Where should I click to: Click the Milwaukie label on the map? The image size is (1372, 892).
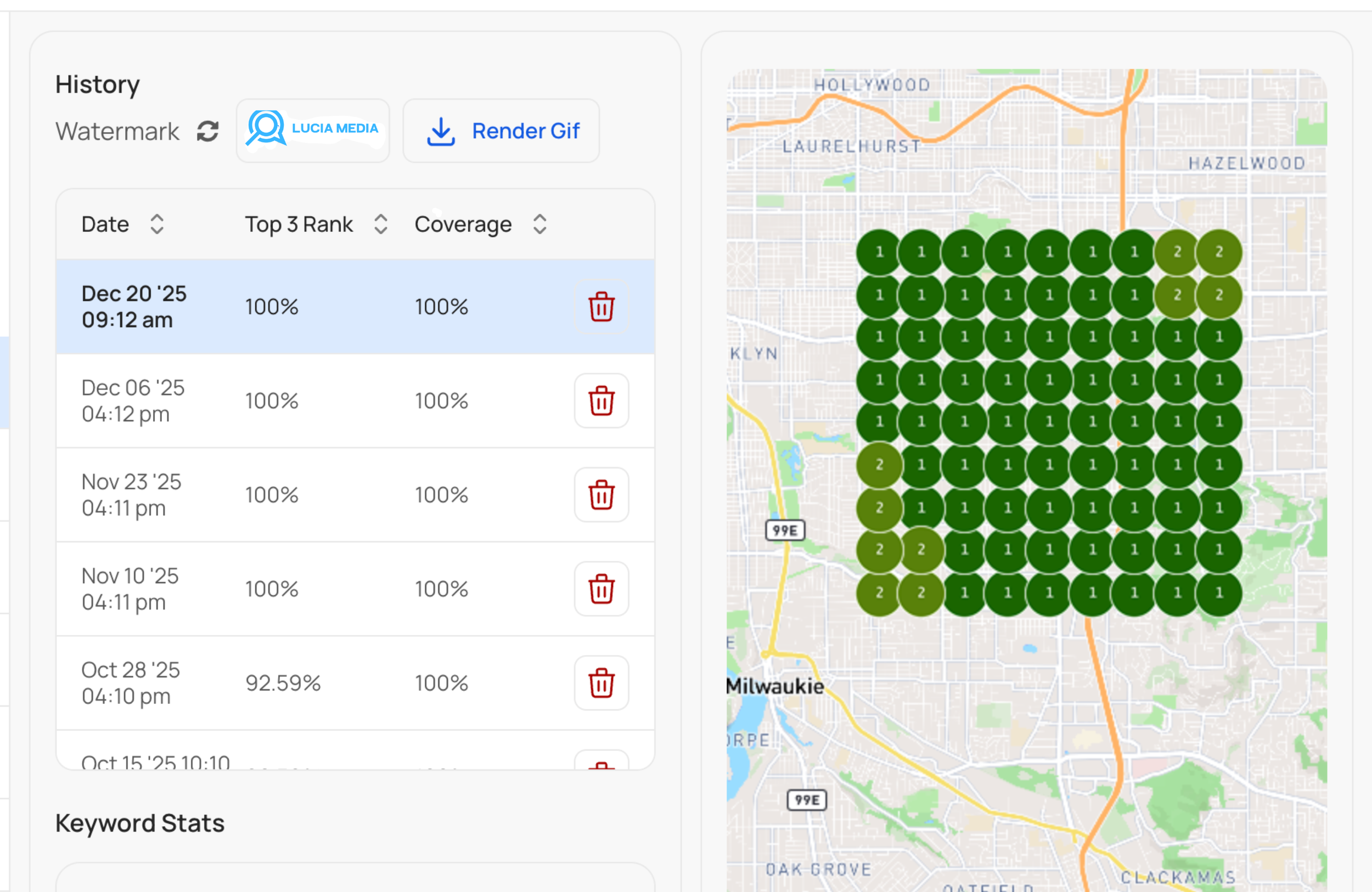pos(774,686)
